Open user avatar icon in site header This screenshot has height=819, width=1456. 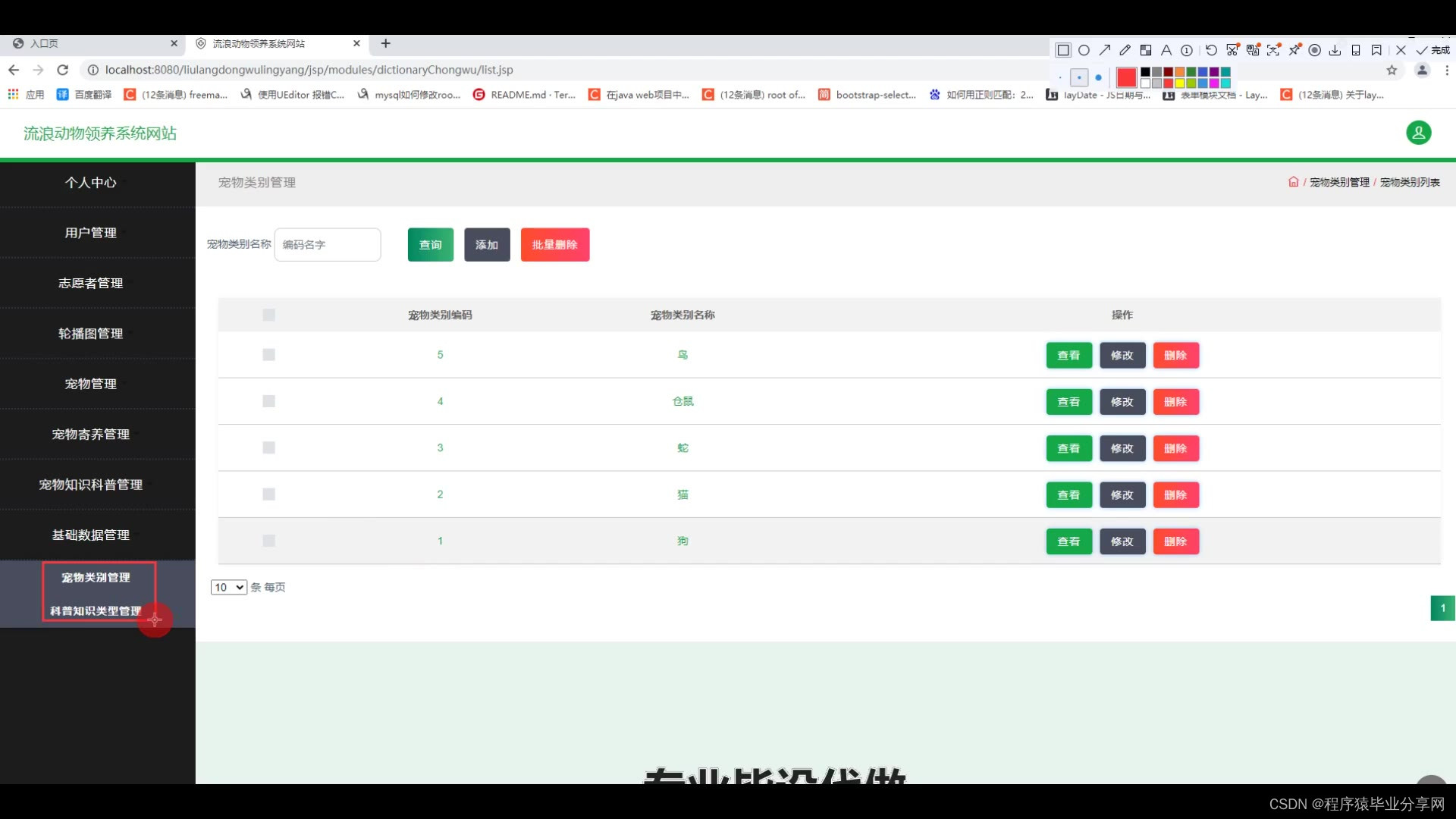tap(1418, 133)
